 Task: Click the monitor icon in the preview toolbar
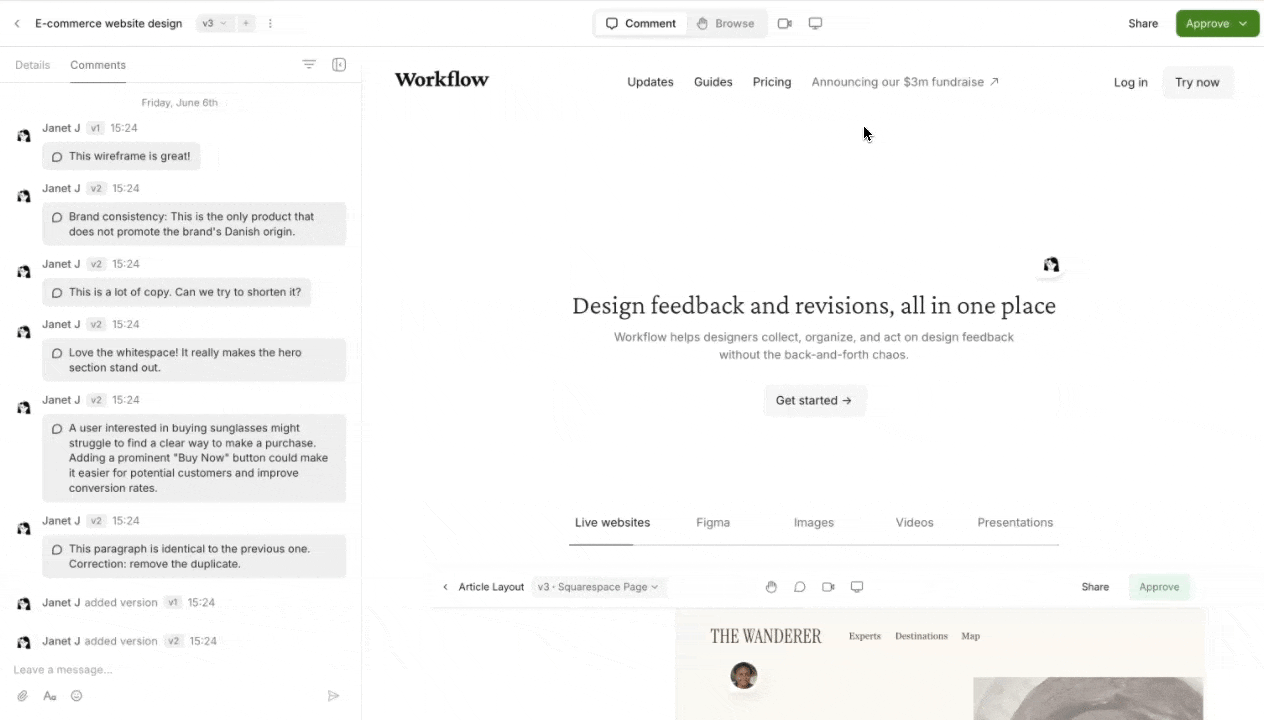click(857, 587)
